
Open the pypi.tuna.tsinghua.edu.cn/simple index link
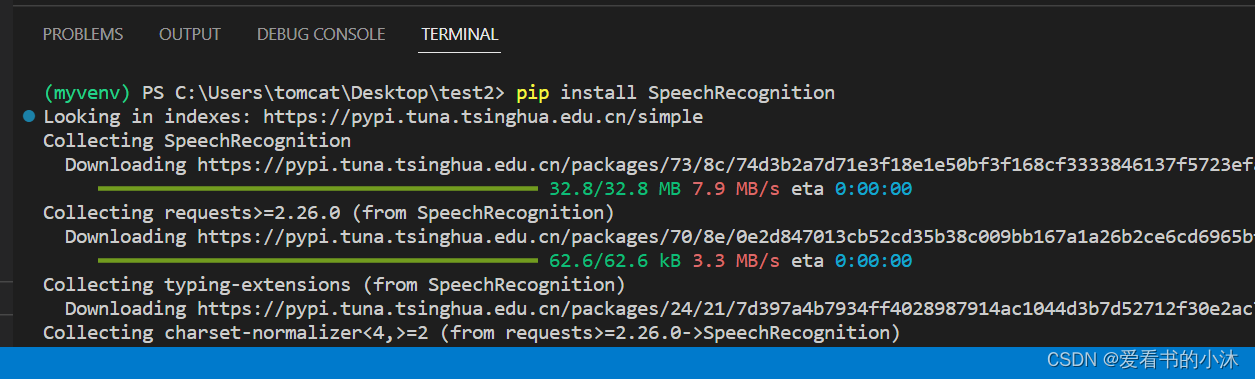483,117
